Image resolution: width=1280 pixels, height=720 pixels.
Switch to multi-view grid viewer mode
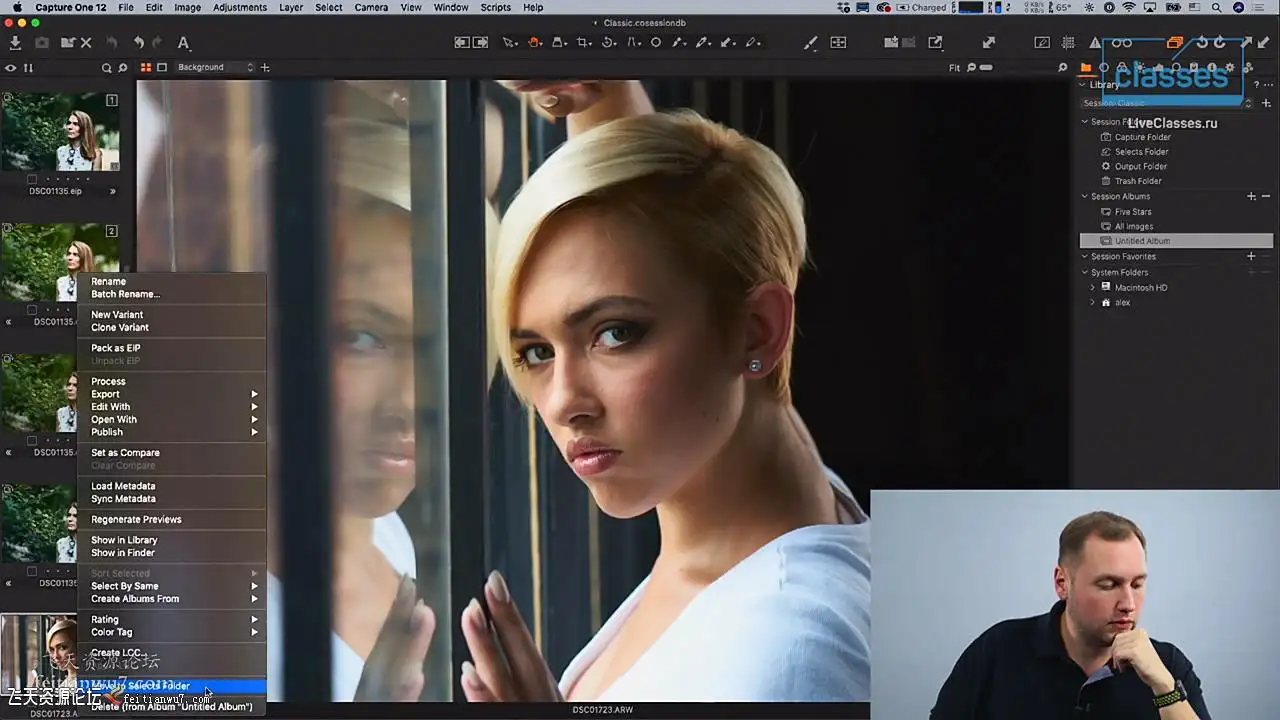tap(146, 67)
